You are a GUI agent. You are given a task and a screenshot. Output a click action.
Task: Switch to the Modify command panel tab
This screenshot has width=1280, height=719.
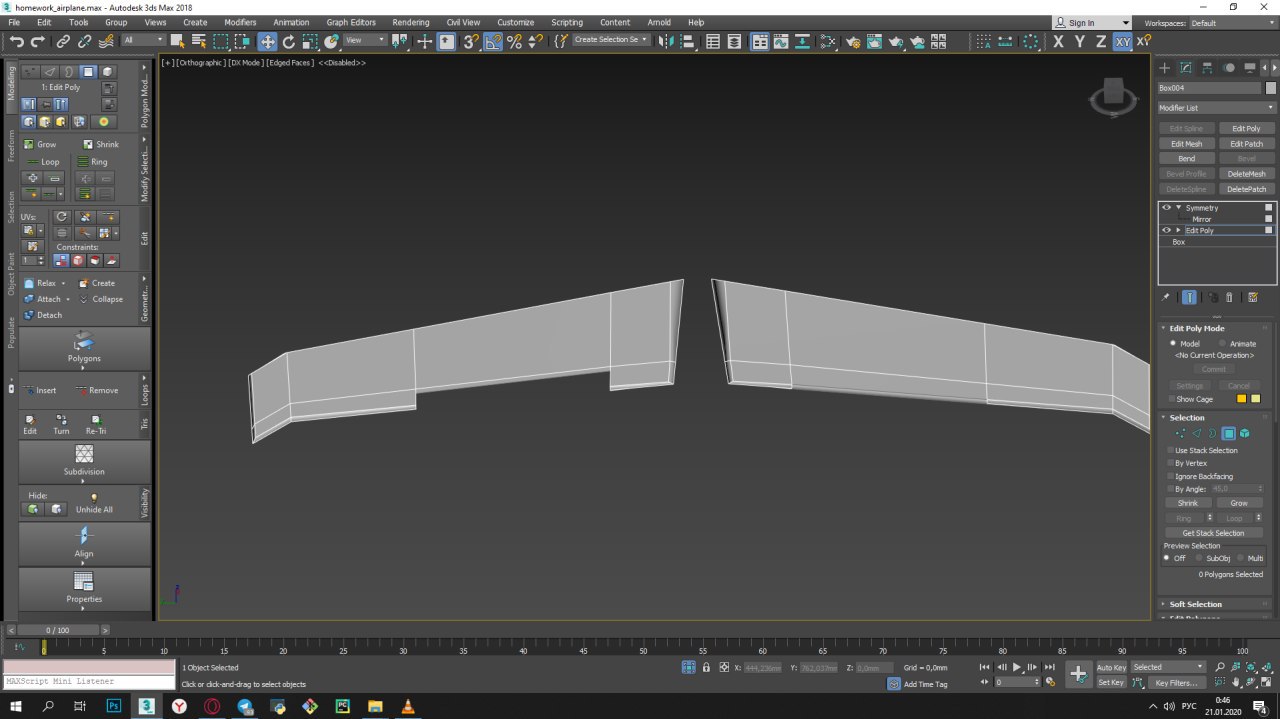(1186, 68)
